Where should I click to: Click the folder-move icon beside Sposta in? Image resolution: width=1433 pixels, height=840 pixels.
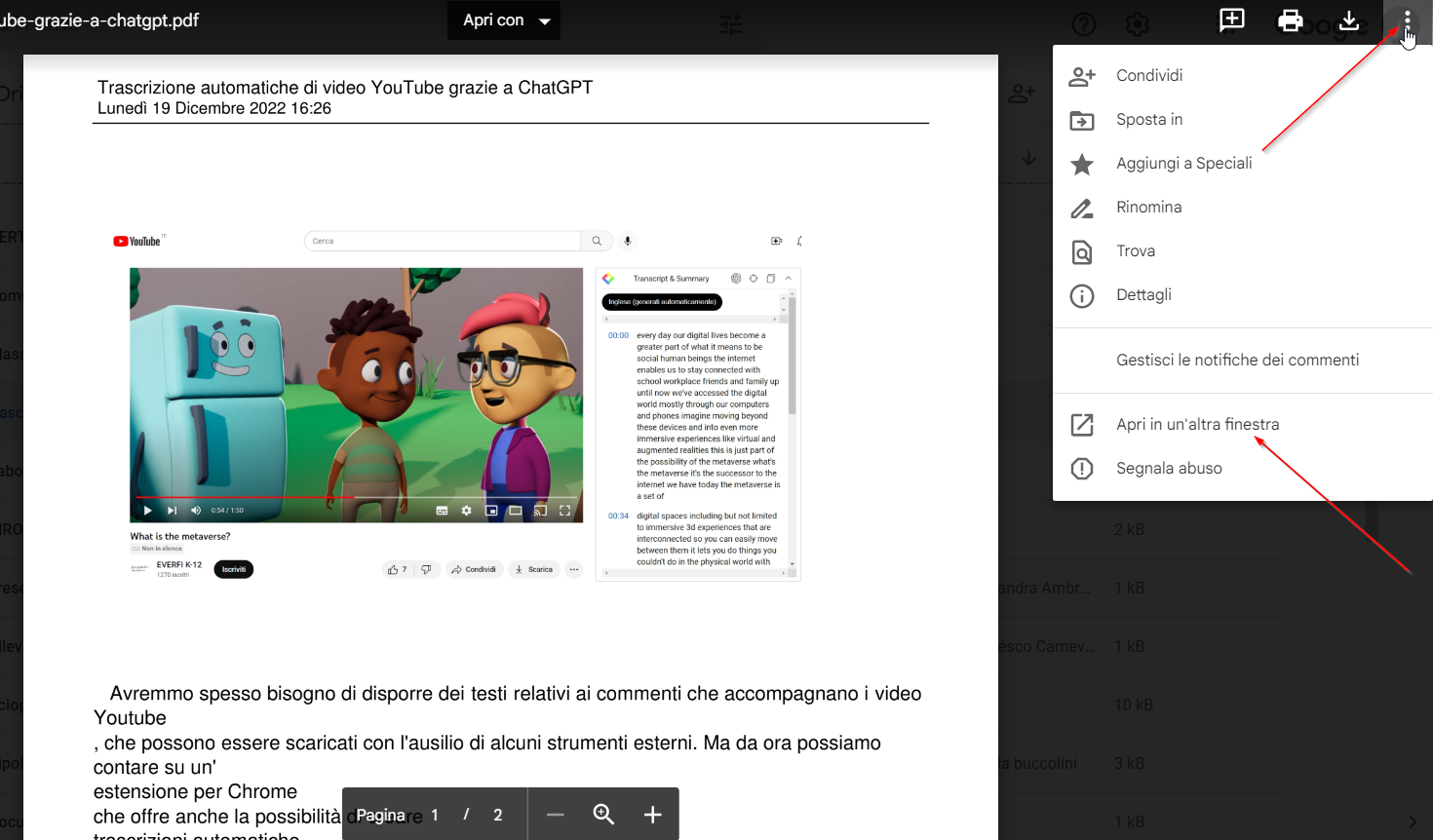[1082, 121]
